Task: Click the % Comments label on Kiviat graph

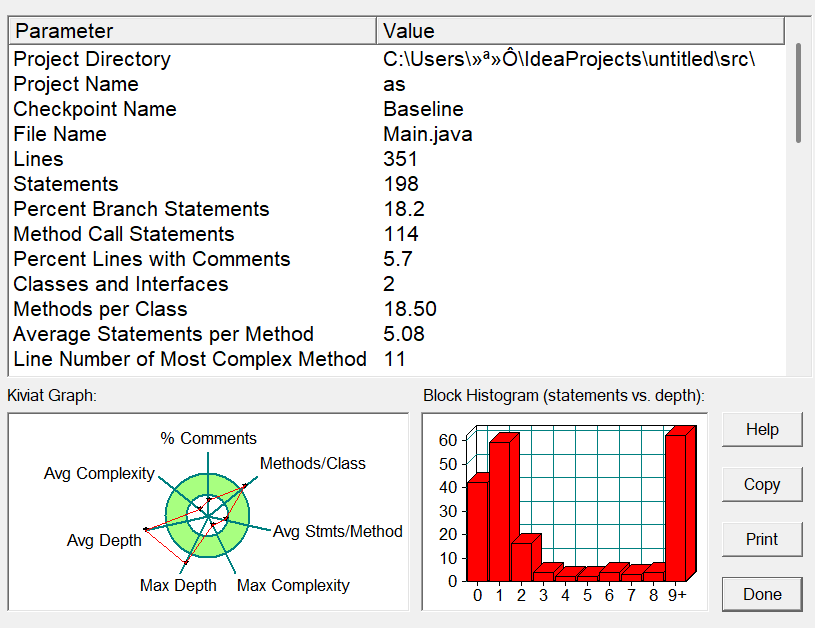Action: pyautogui.click(x=208, y=438)
